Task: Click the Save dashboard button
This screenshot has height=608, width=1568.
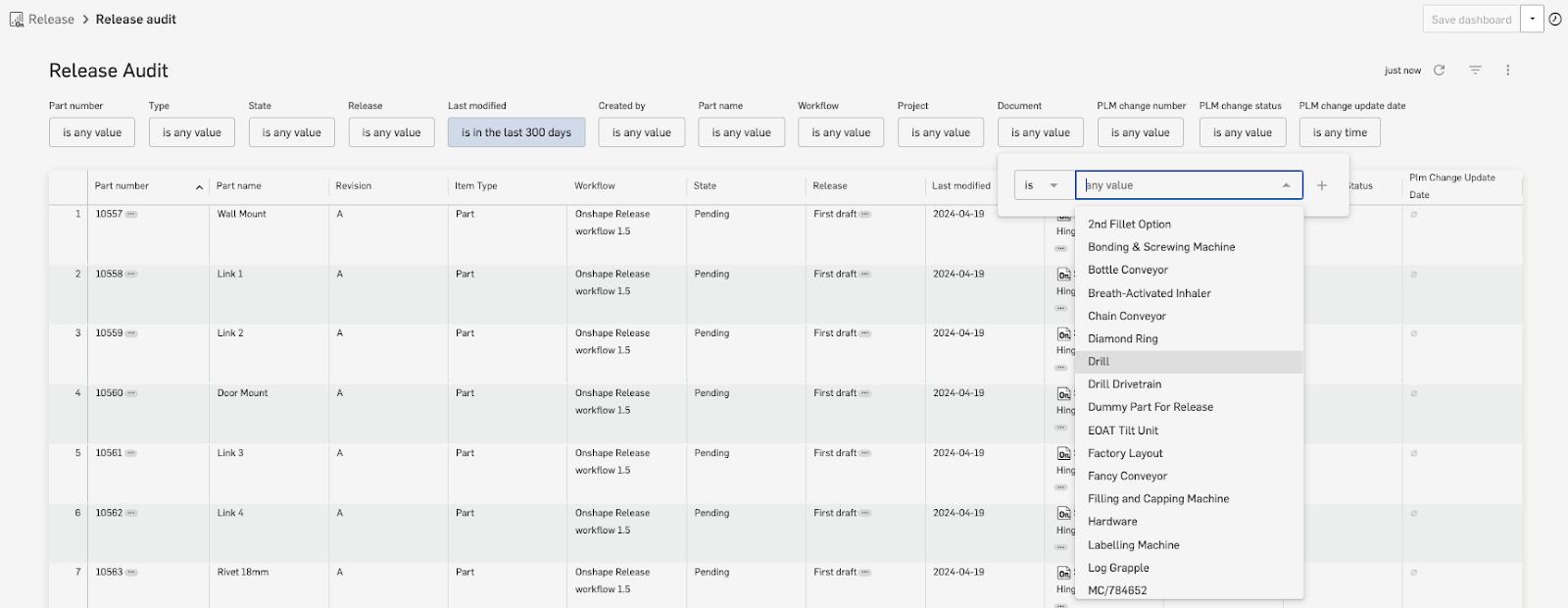Action: pos(1471,20)
